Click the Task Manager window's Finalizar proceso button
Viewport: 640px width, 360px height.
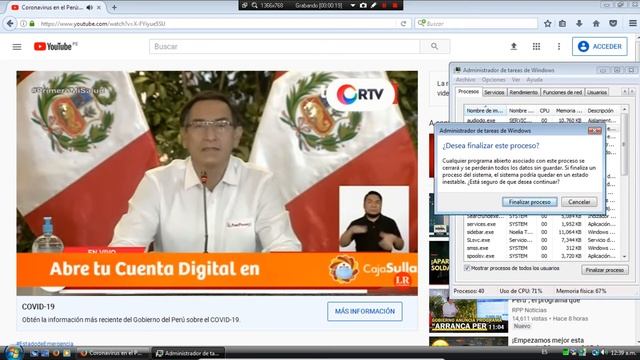(x=604, y=270)
